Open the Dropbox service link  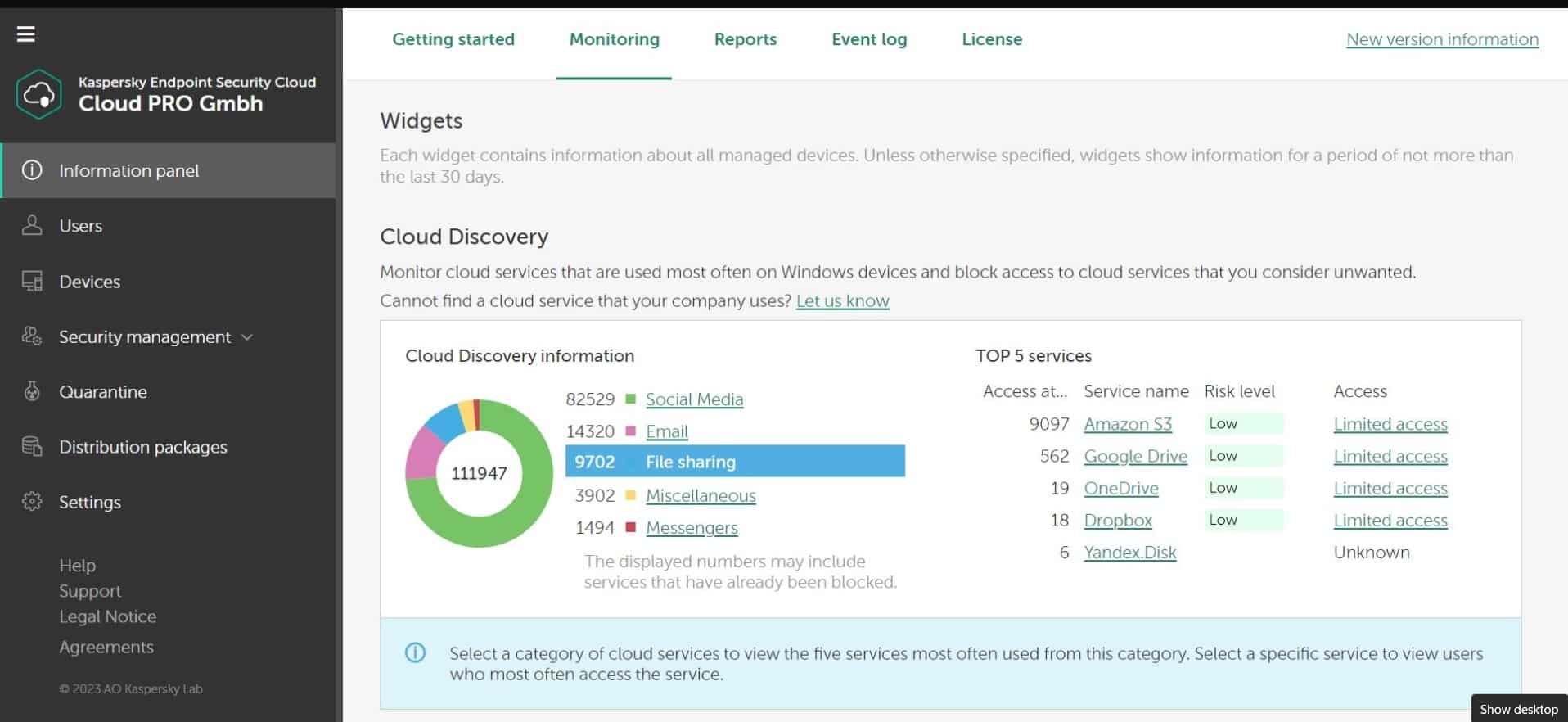pos(1118,520)
